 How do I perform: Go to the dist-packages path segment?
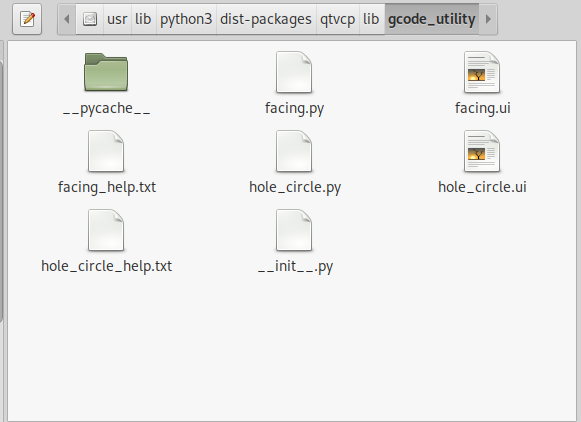(266, 19)
